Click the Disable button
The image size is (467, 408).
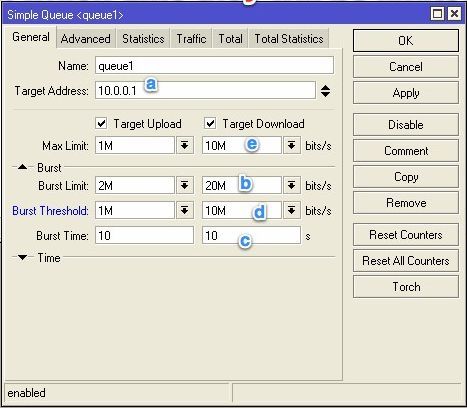tap(406, 125)
